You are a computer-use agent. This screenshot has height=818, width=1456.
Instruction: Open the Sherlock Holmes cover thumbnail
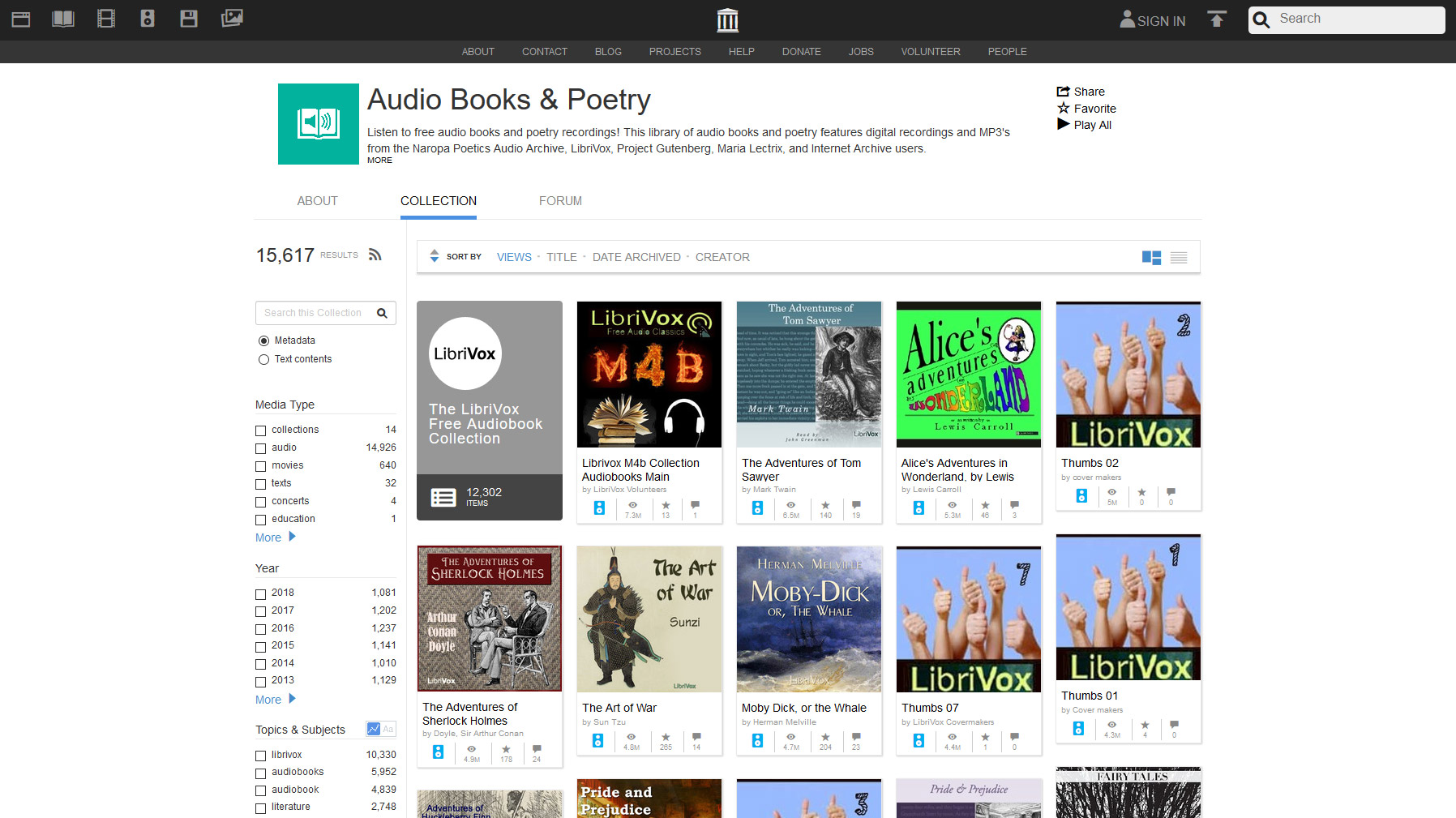click(490, 619)
